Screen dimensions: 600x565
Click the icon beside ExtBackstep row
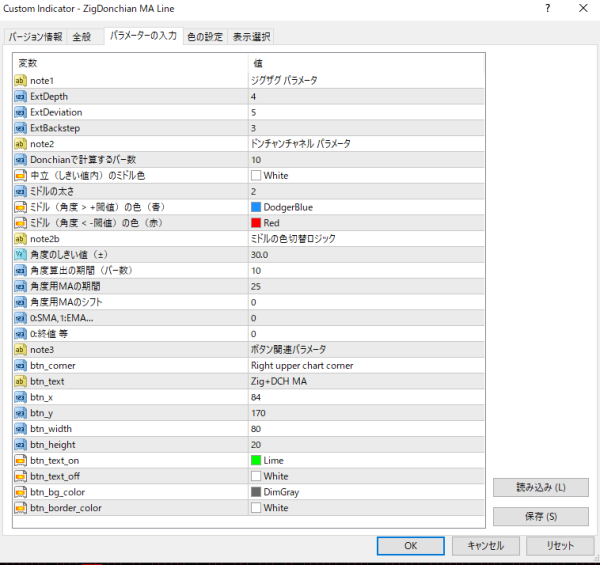tap(21, 128)
